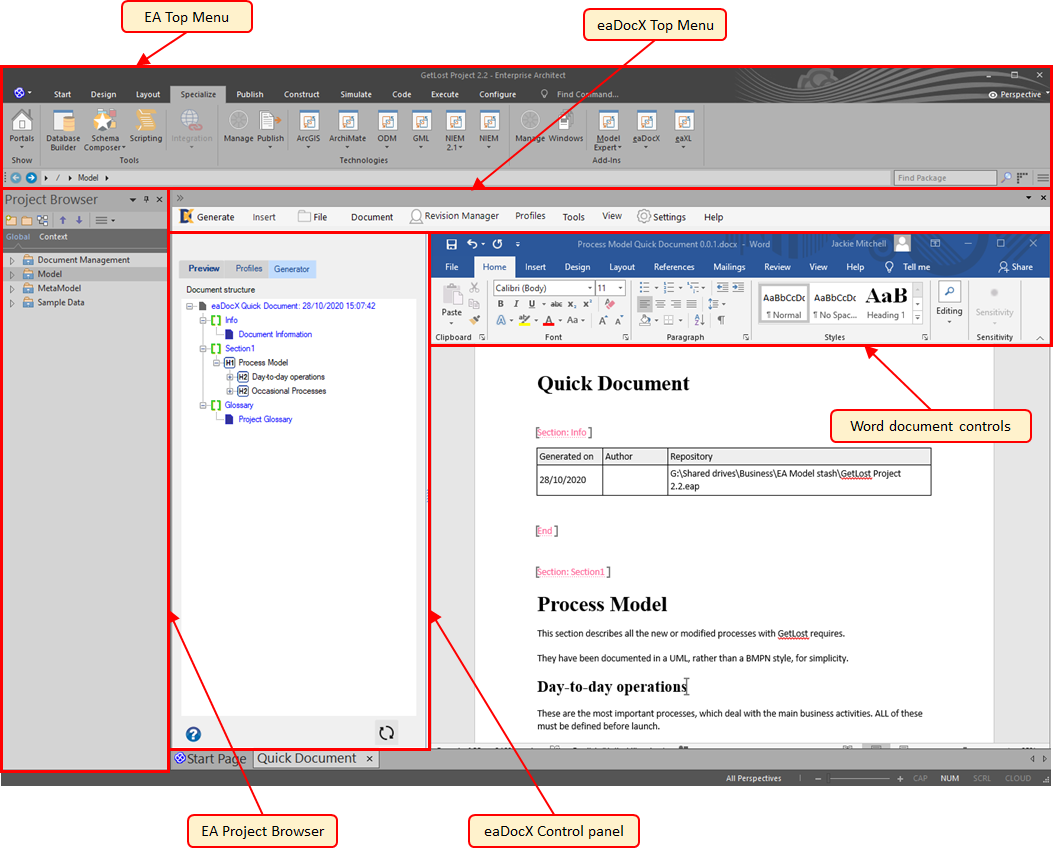Undo last action in Word title bar
Viewport: 1053px width, 850px height.
(472, 244)
